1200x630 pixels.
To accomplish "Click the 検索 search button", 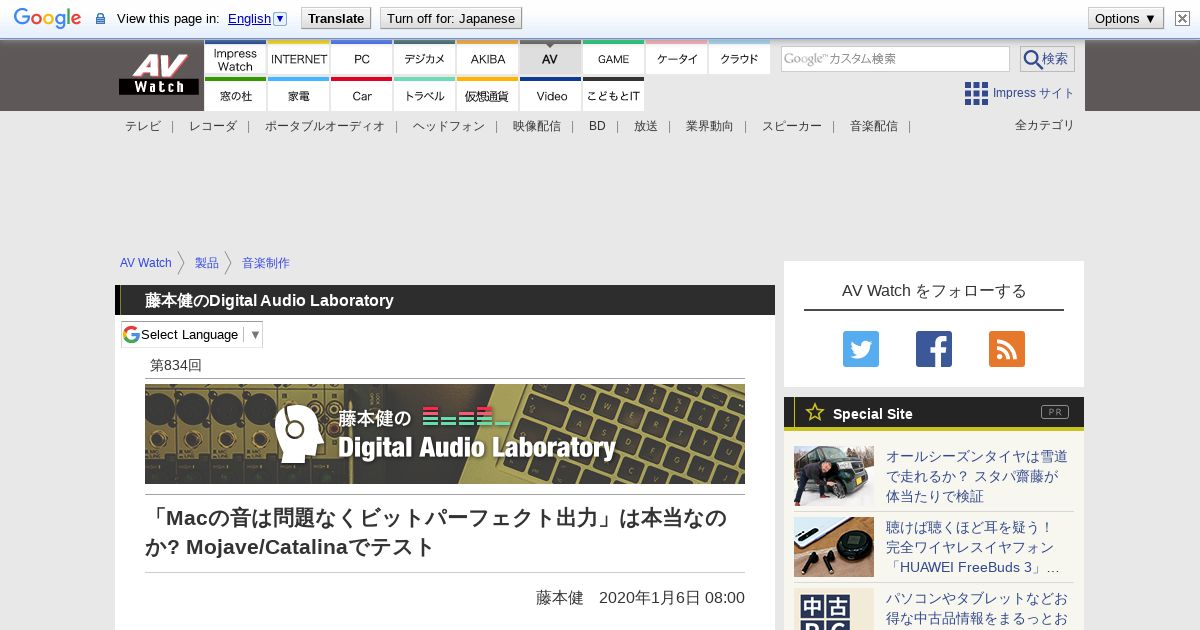I will click(1047, 59).
